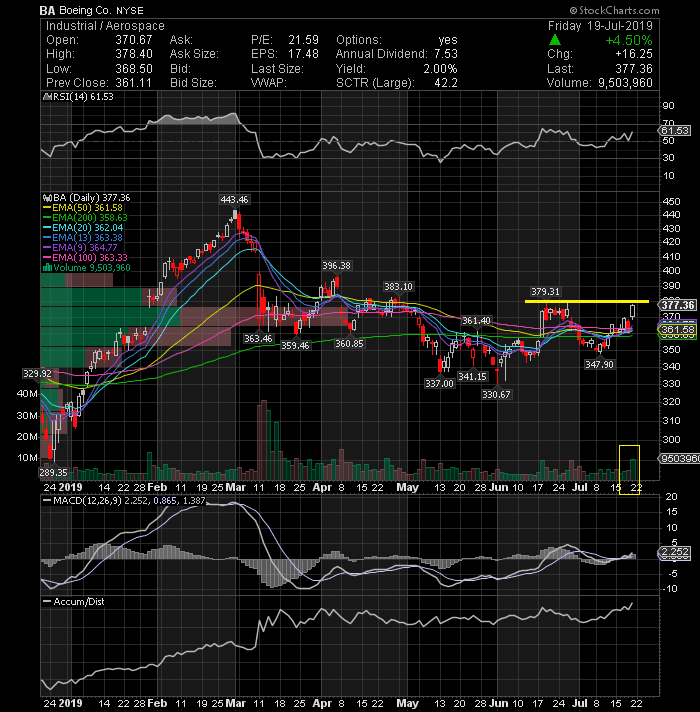Viewport: 700px width, 712px height.
Task: Click the green Volume 9,503,960 legend entry
Action: coord(92,267)
